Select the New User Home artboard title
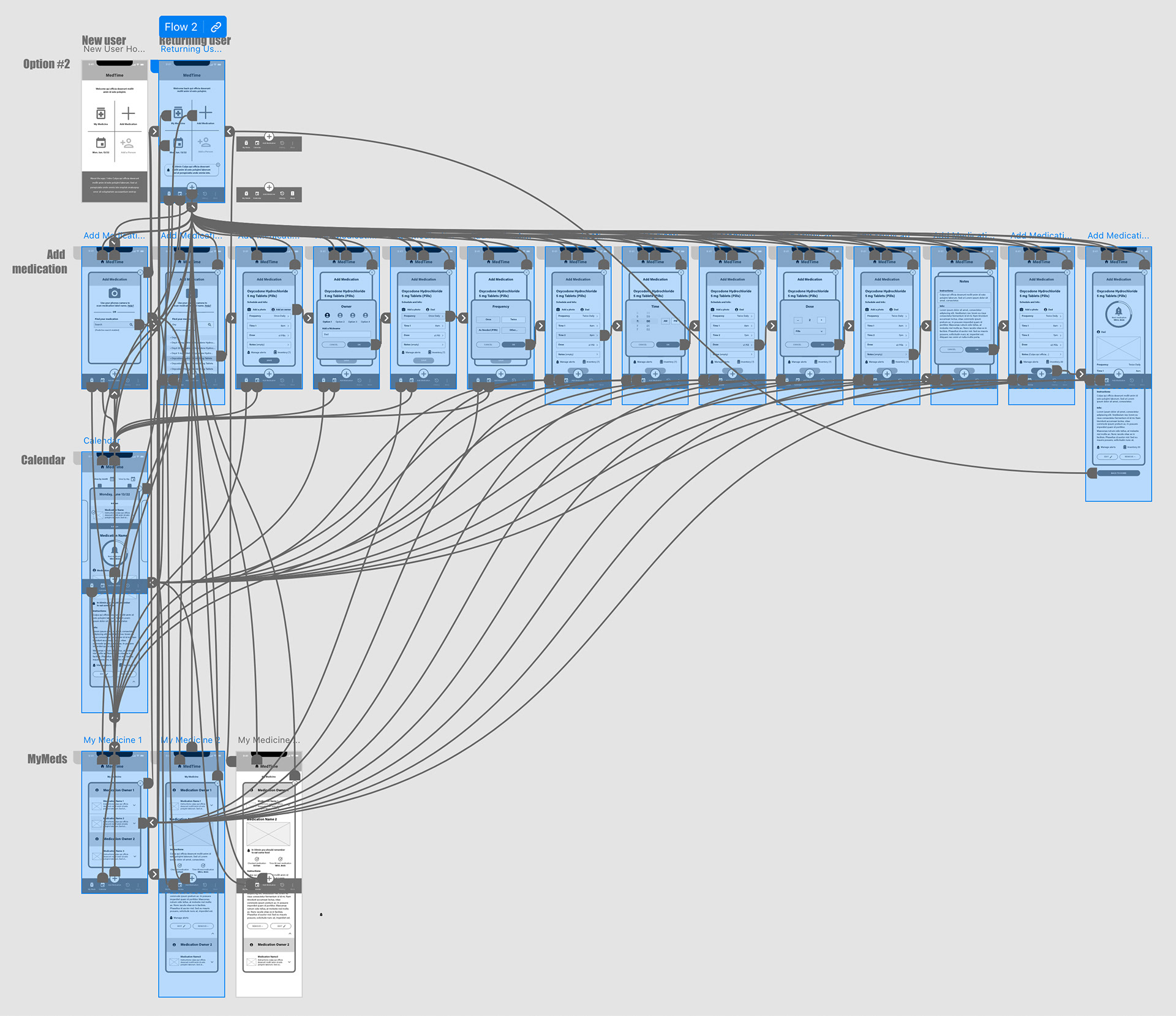Screen dimensions: 1176x1016 tap(114, 49)
